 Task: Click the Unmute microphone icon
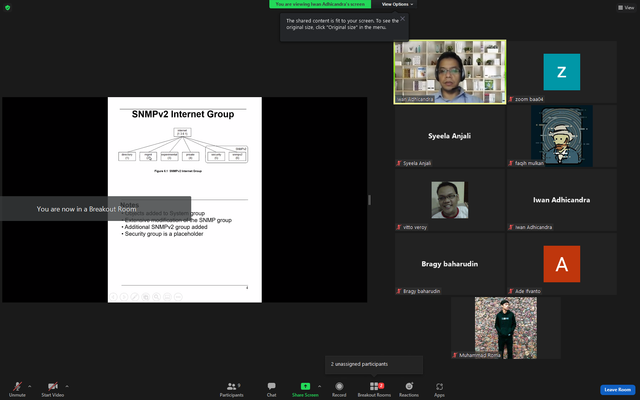[17, 386]
